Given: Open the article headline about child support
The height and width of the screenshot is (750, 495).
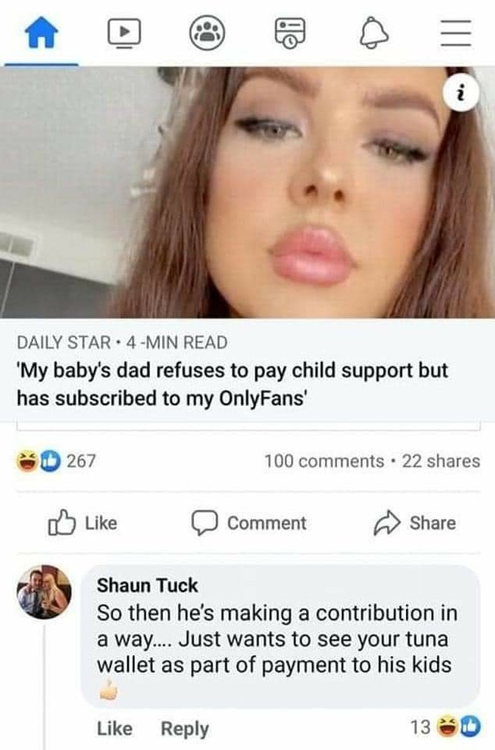Looking at the screenshot, I should click(x=232, y=384).
